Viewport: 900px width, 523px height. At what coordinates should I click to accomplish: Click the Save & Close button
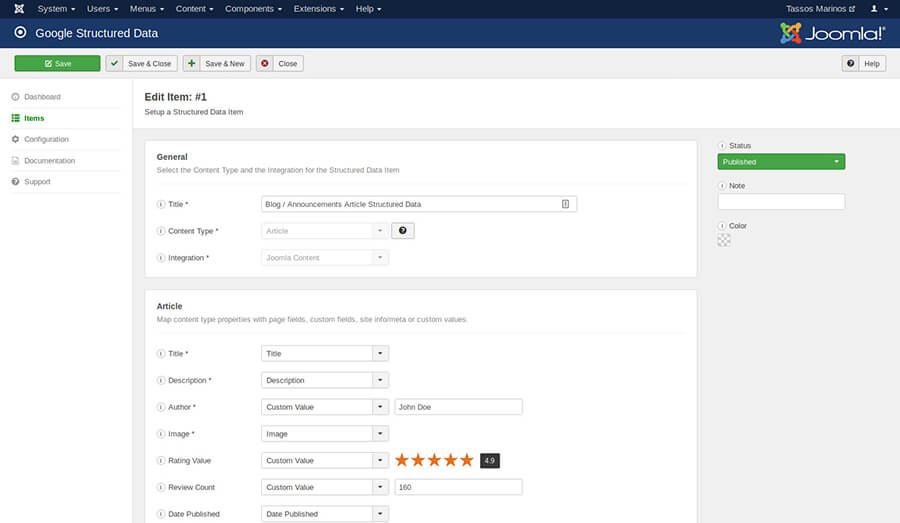[x=141, y=63]
